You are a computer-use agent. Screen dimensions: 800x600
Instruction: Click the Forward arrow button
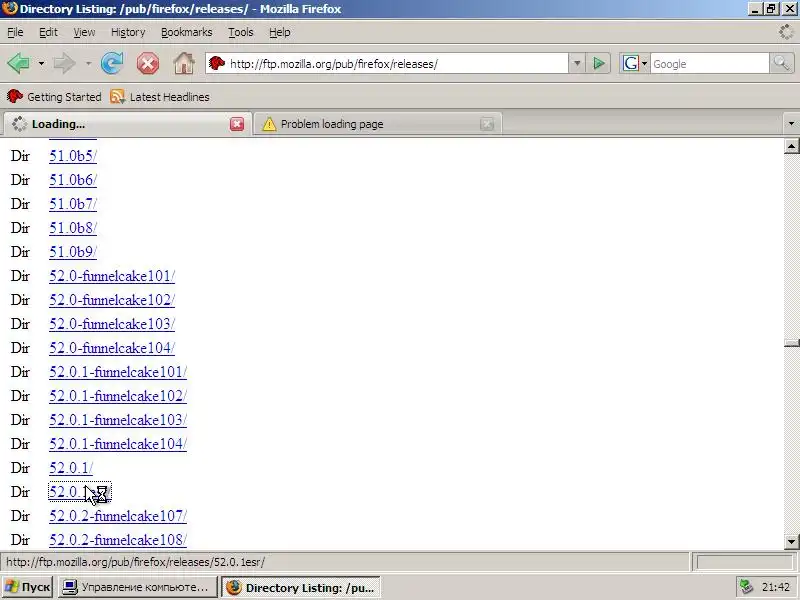65,64
